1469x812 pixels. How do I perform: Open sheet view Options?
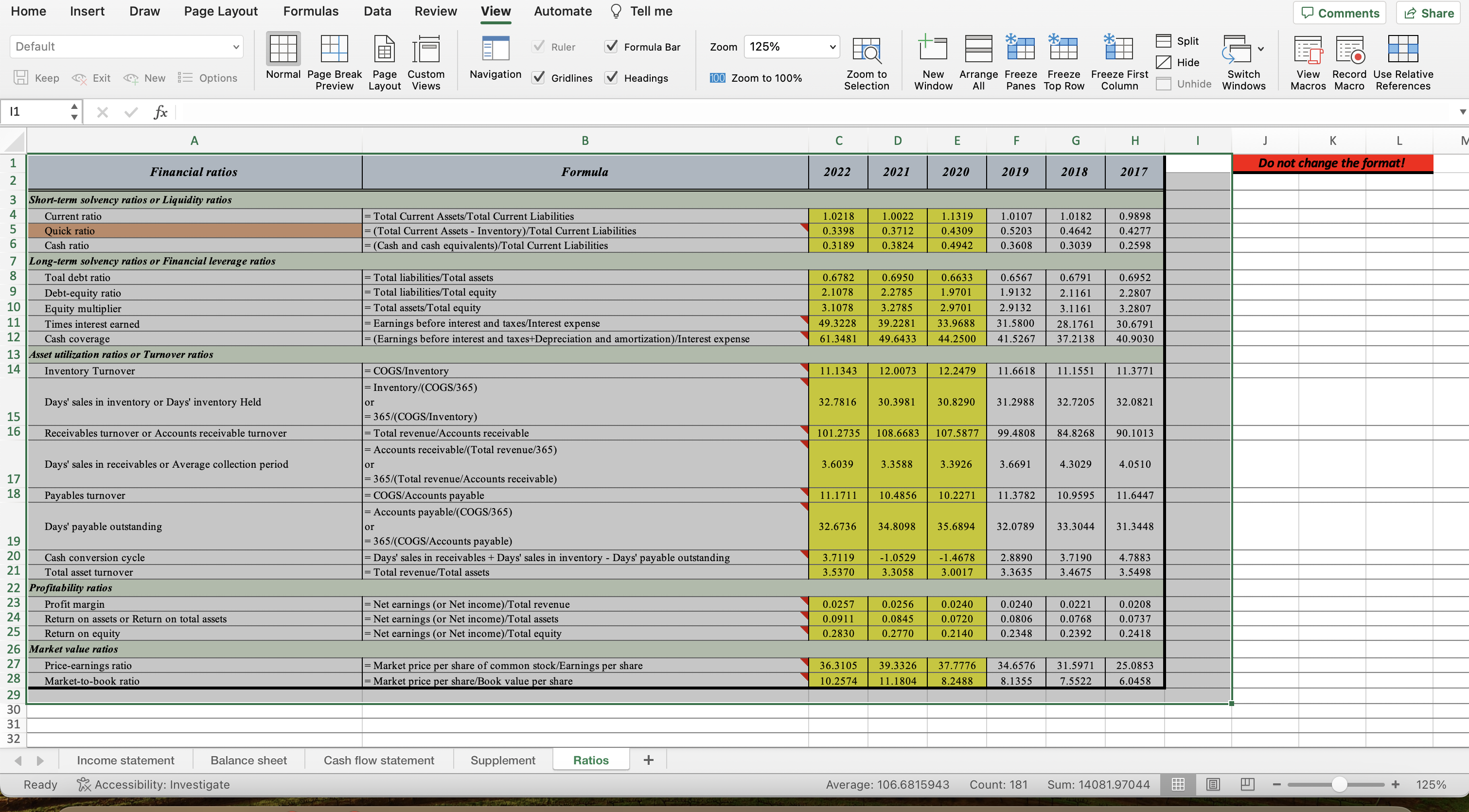(x=208, y=77)
